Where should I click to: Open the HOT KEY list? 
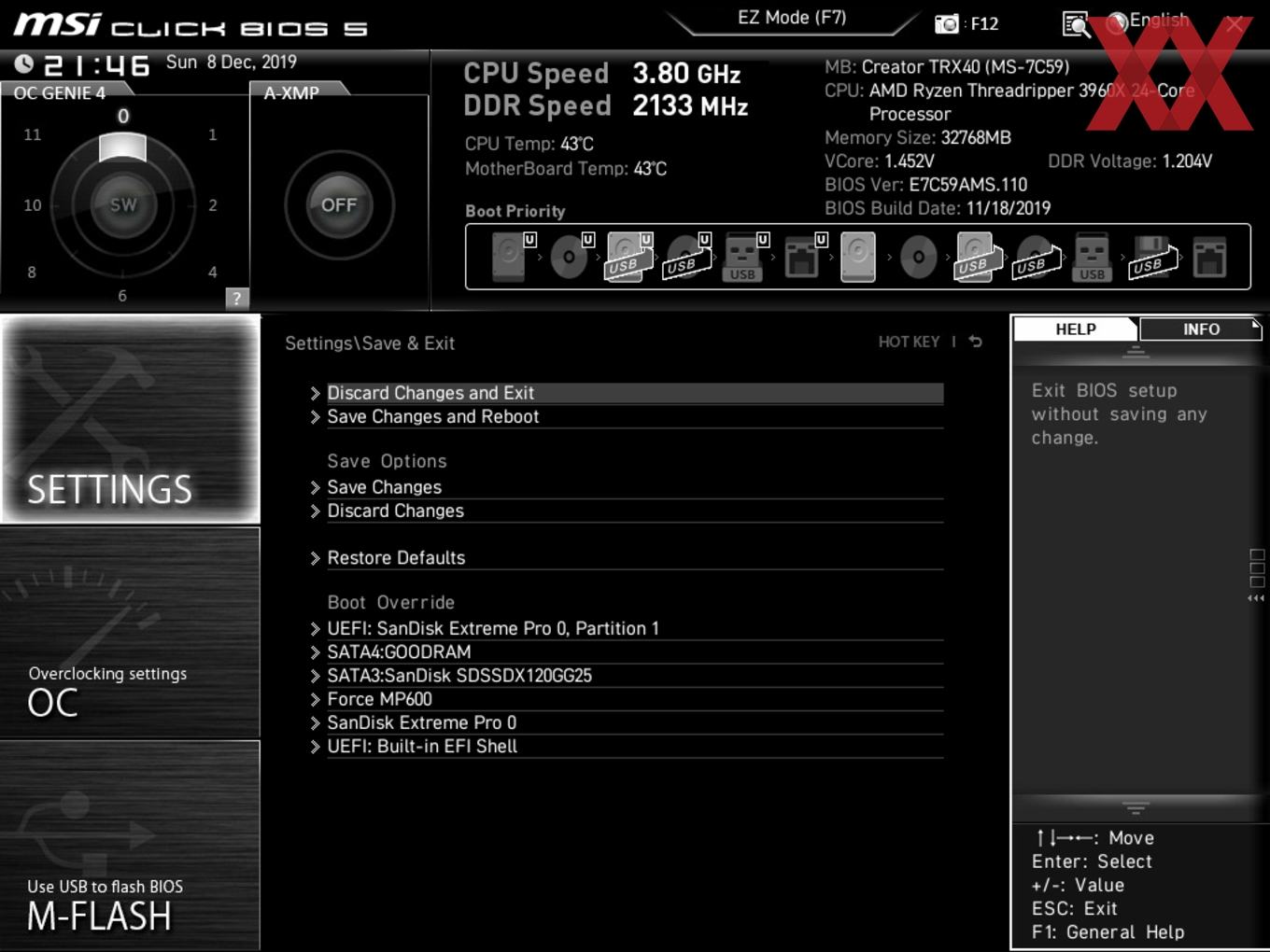pyautogui.click(x=909, y=342)
